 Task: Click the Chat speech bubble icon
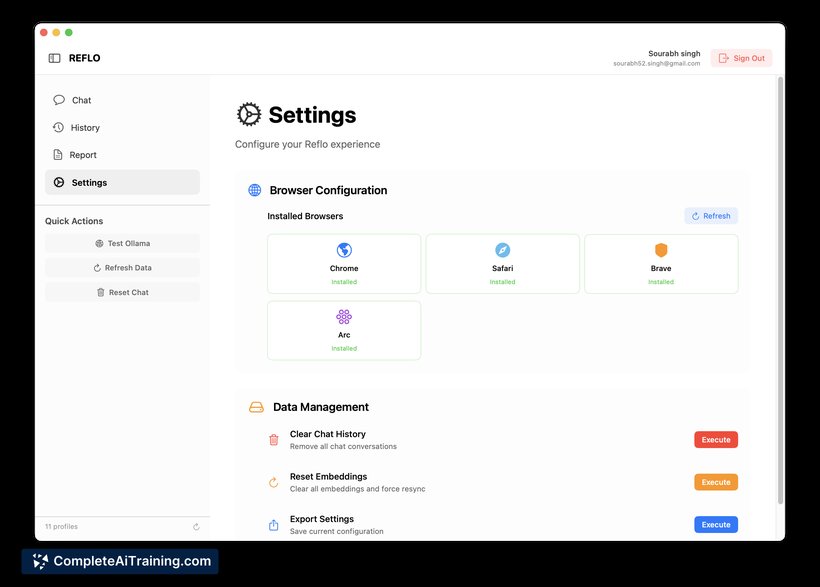click(59, 100)
